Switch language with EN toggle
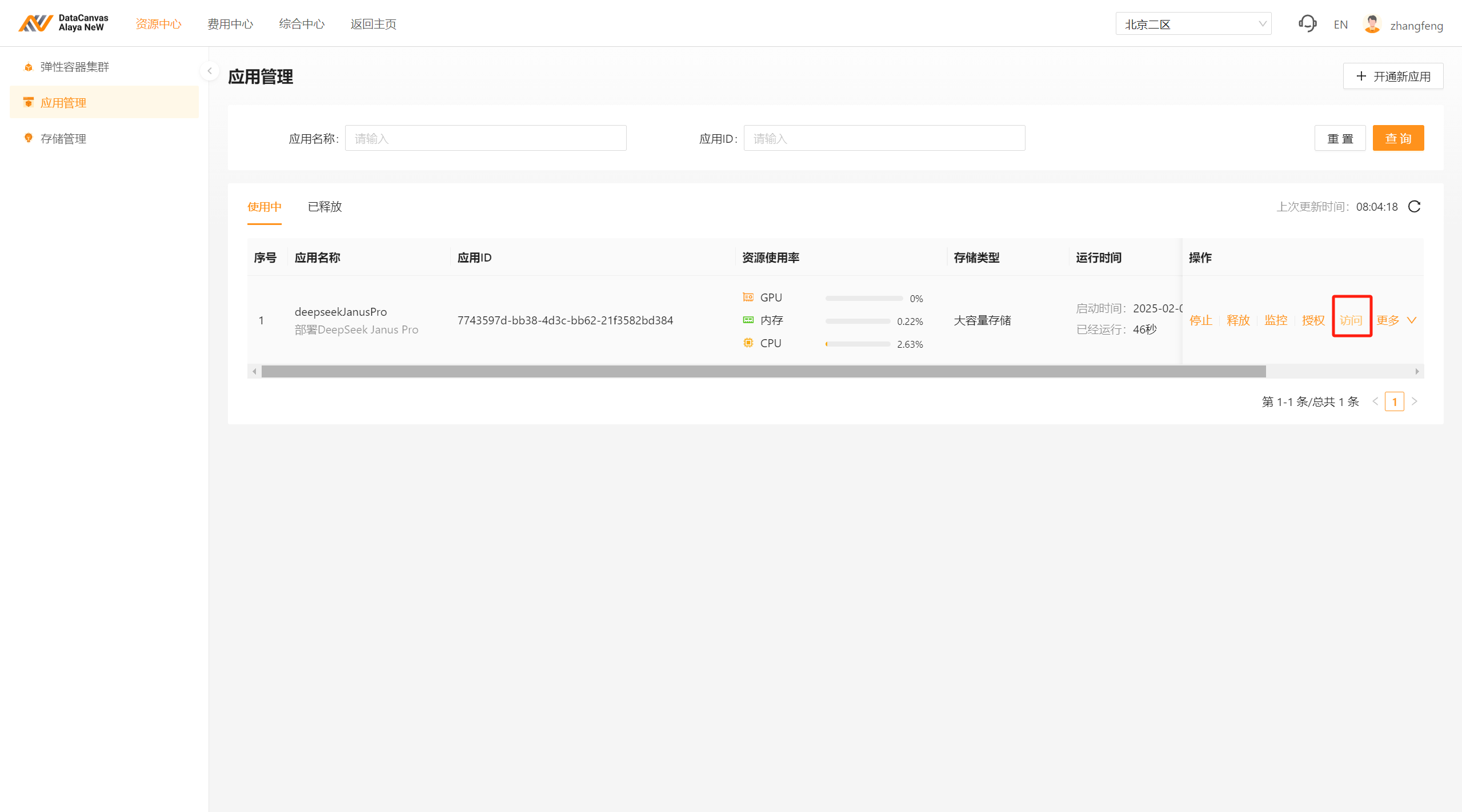The width and height of the screenshot is (1462, 812). pyautogui.click(x=1340, y=25)
